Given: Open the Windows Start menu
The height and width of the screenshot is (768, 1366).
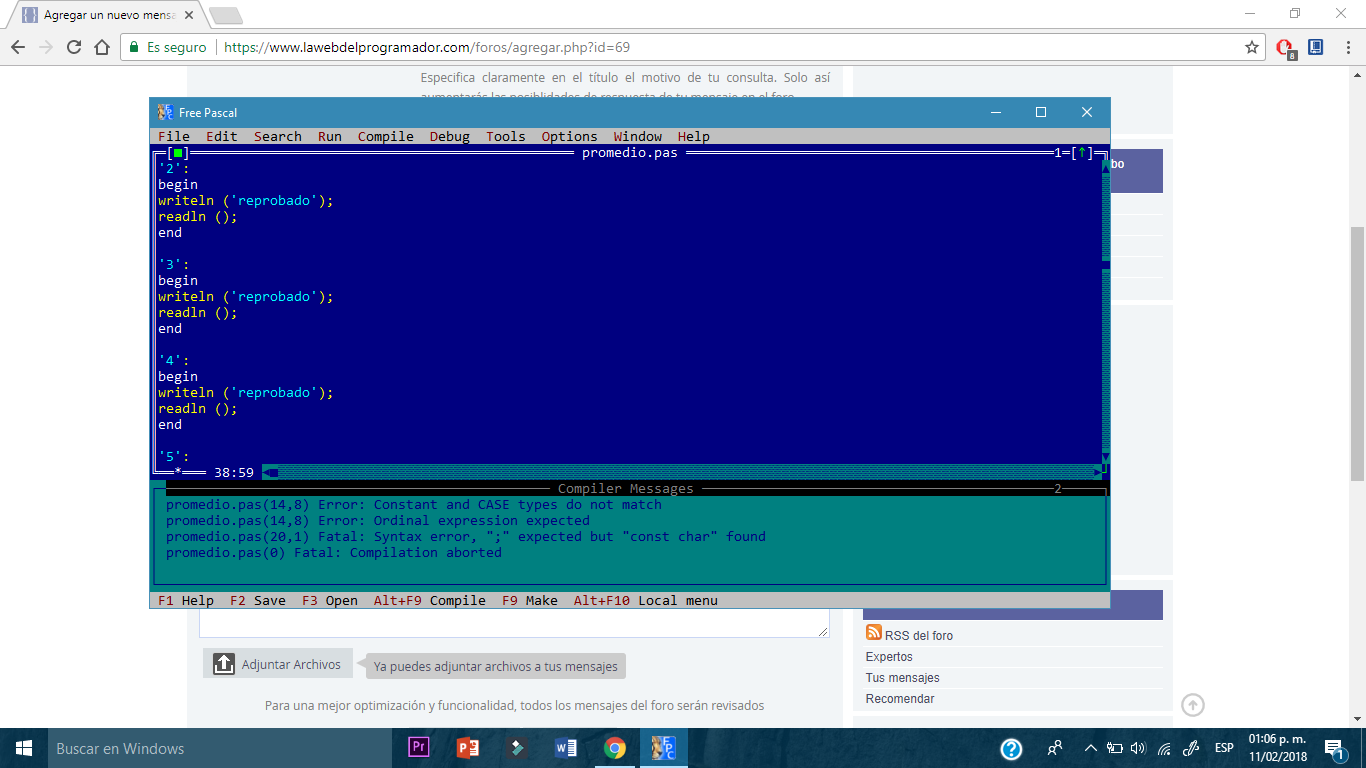Looking at the screenshot, I should click(24, 748).
